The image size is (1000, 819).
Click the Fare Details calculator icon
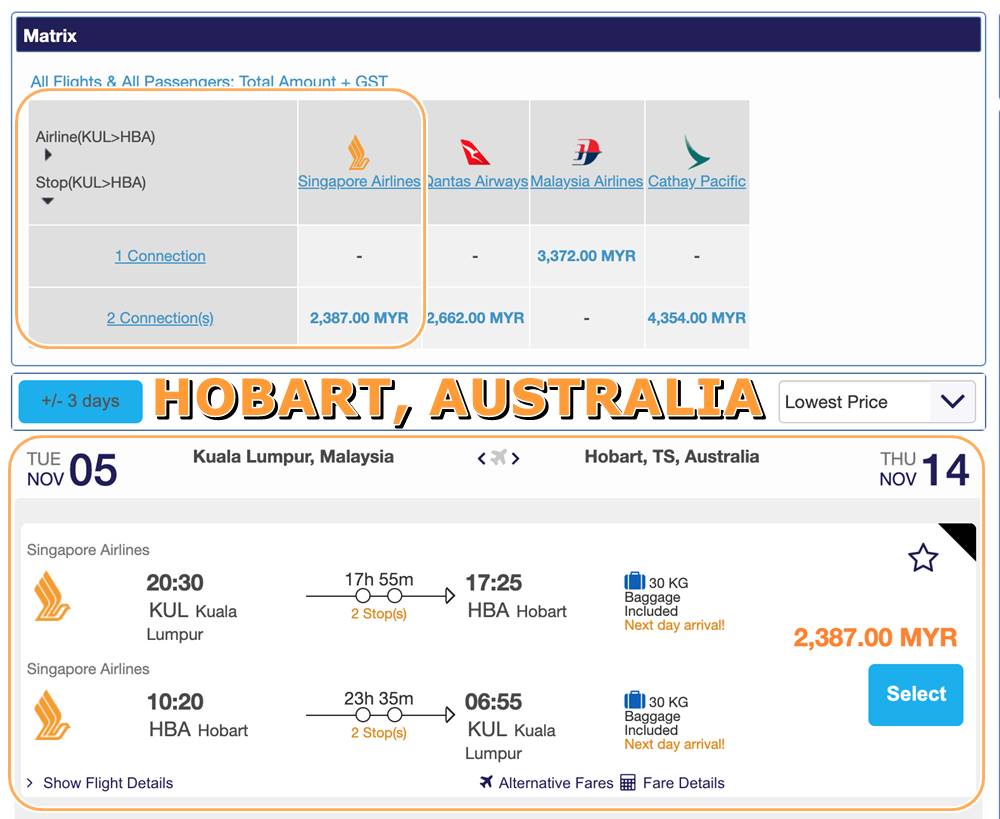[628, 782]
